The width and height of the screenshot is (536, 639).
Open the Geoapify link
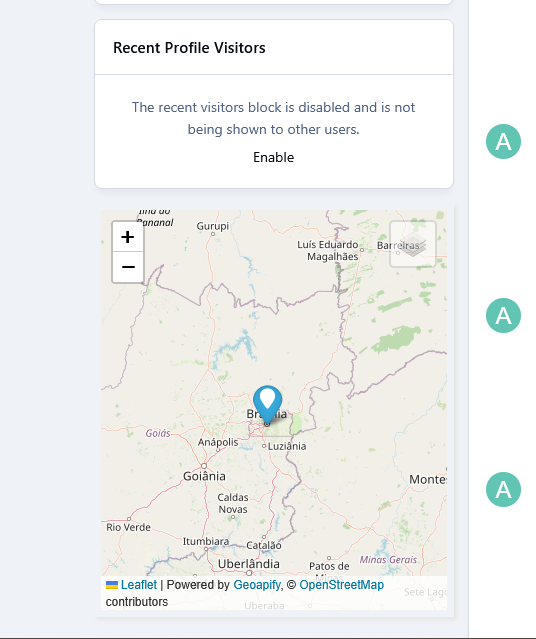click(257, 585)
